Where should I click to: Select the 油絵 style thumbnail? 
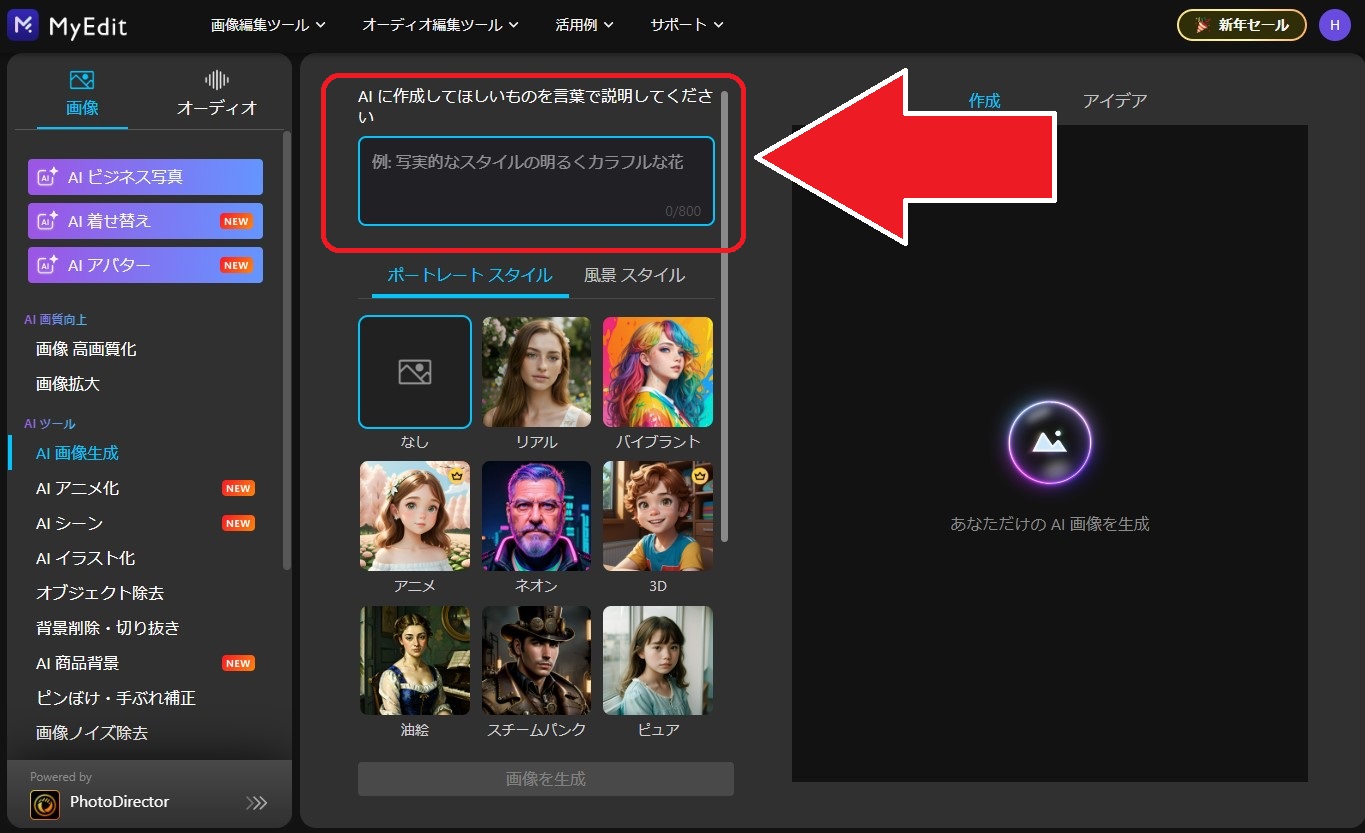point(415,660)
